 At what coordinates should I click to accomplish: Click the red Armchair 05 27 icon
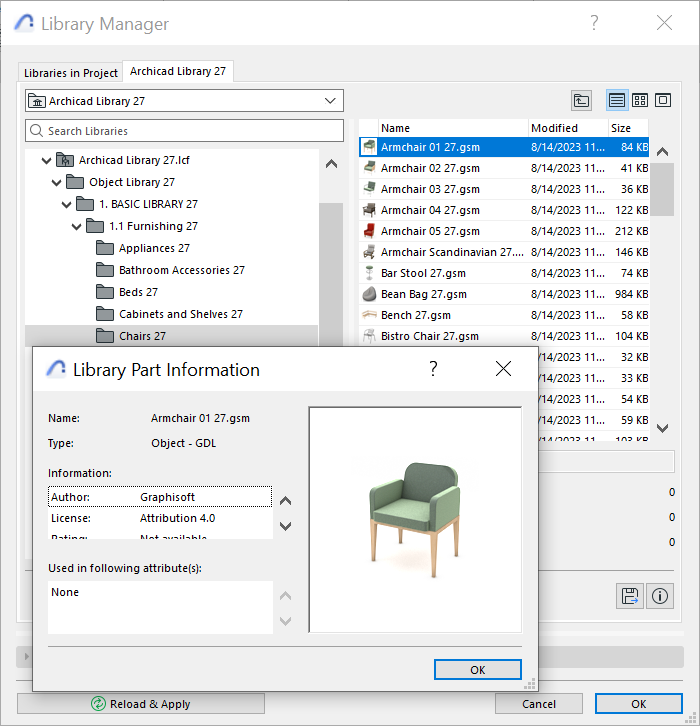pyautogui.click(x=369, y=231)
